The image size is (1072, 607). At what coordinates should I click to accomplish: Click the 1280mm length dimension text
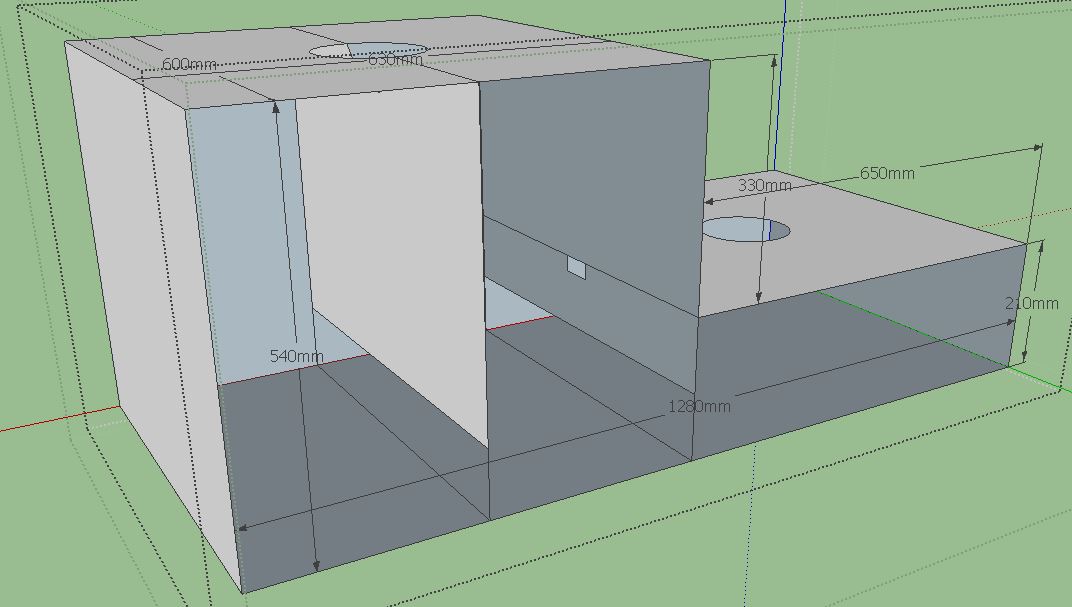tap(699, 406)
